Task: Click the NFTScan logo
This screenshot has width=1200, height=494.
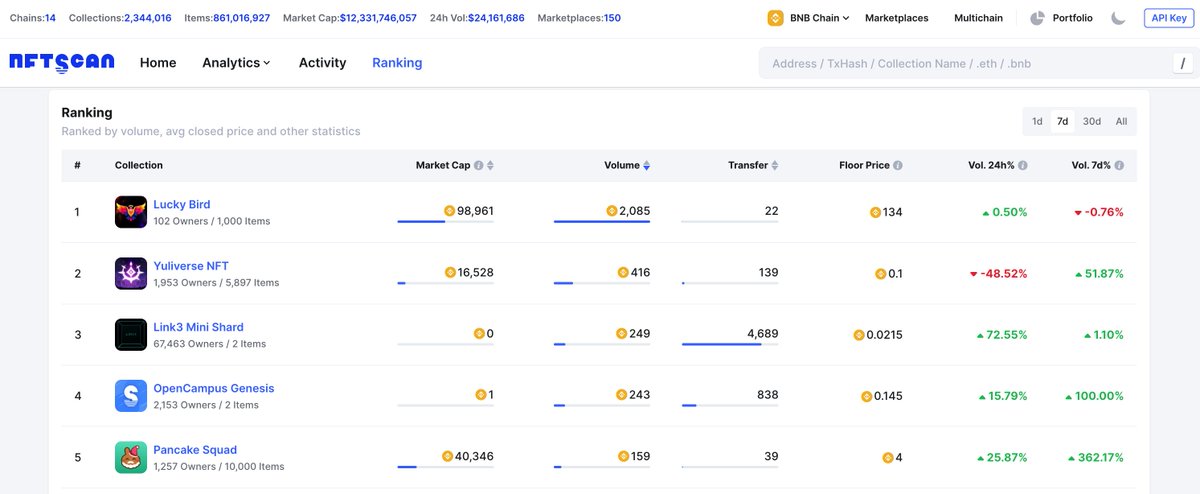Action: click(62, 62)
